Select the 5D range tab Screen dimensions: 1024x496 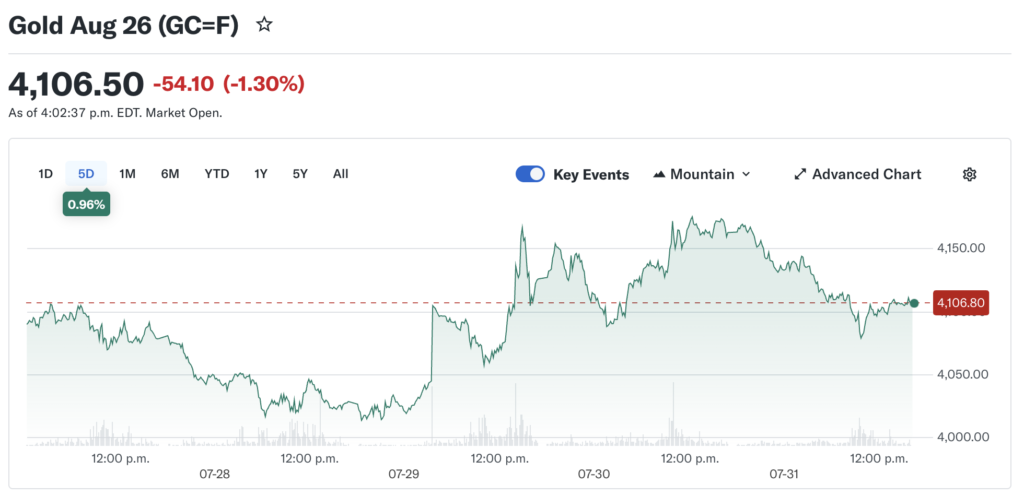point(86,174)
